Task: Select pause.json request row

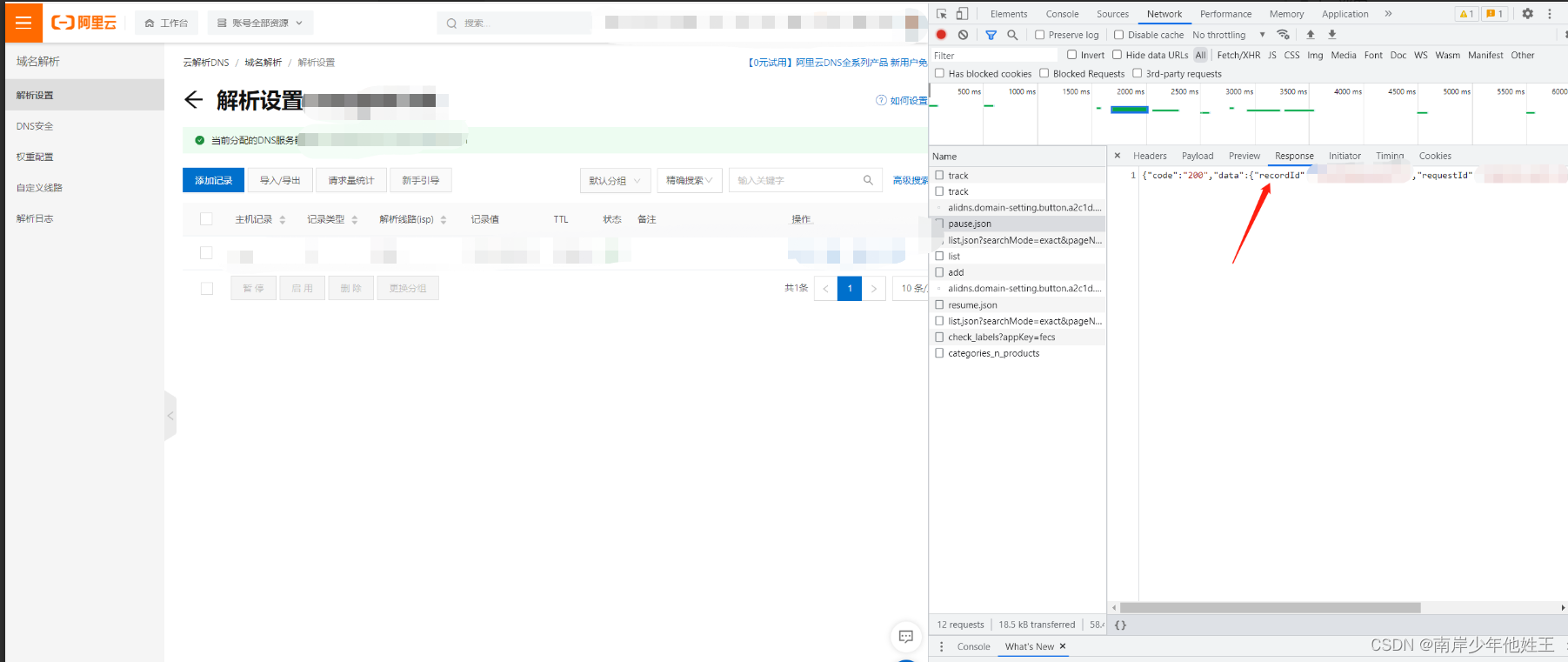Action: coord(1018,224)
